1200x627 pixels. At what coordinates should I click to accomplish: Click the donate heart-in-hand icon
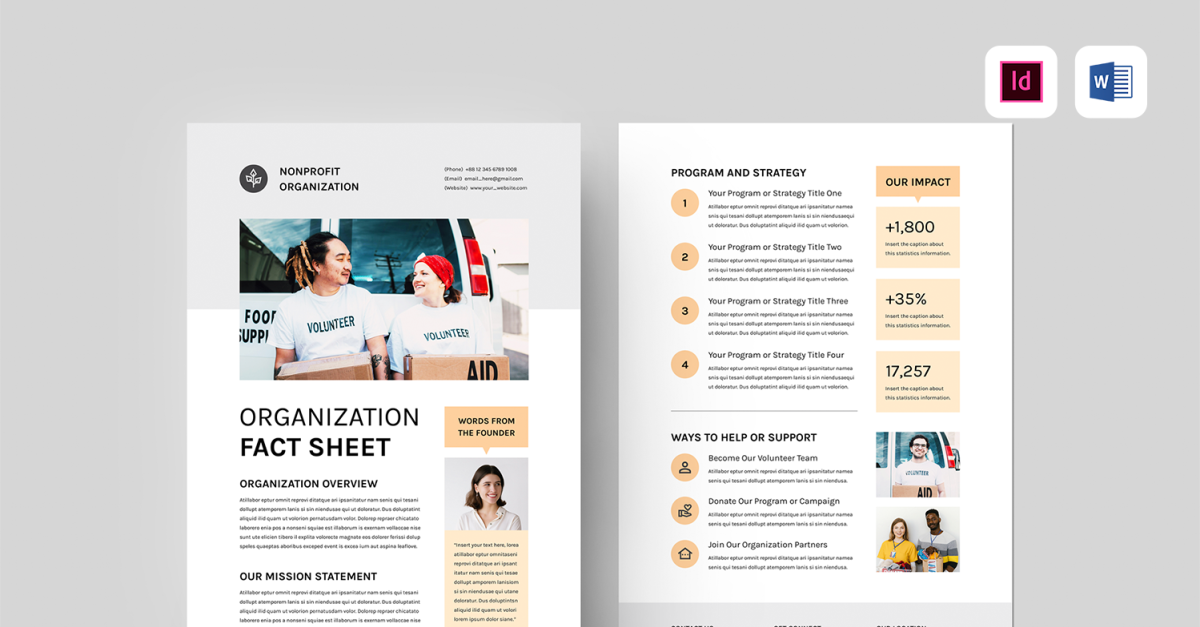pyautogui.click(x=684, y=510)
